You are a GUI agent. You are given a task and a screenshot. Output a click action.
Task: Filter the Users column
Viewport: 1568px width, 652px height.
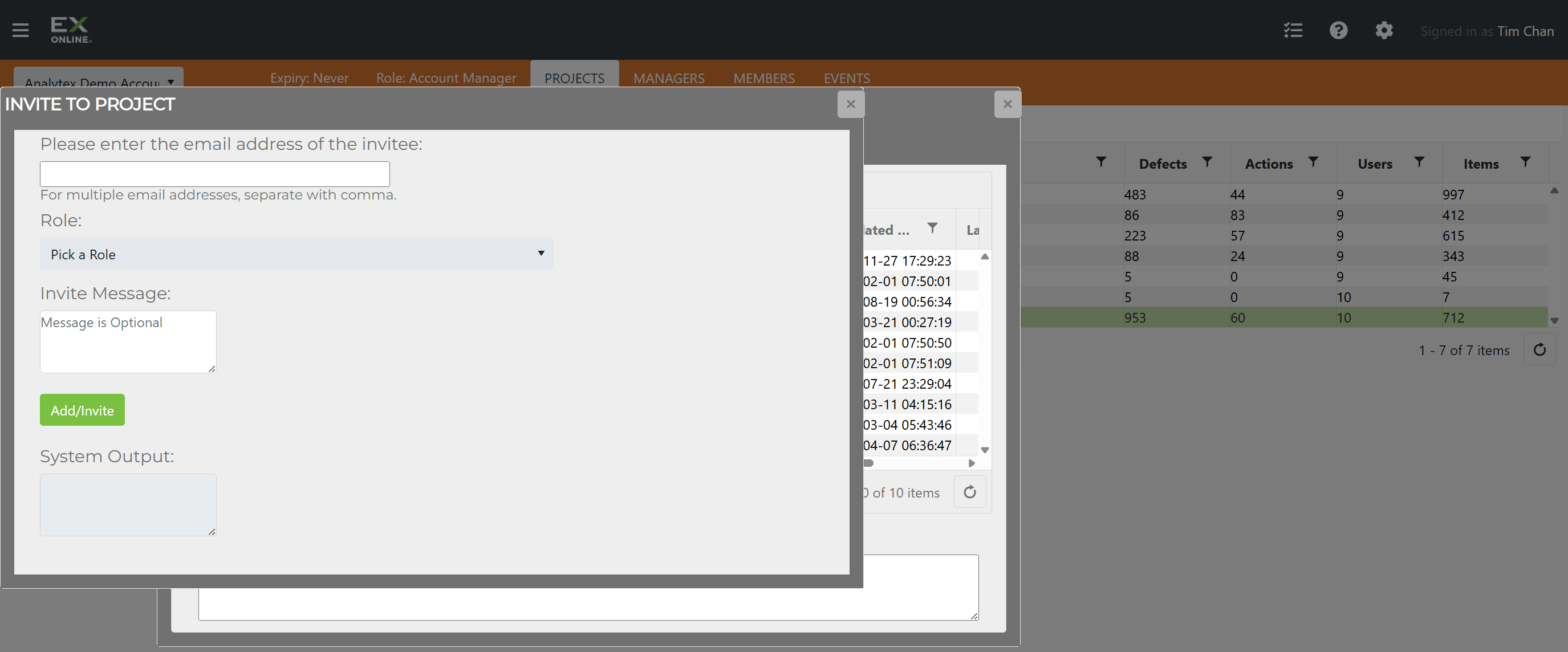coord(1419,162)
